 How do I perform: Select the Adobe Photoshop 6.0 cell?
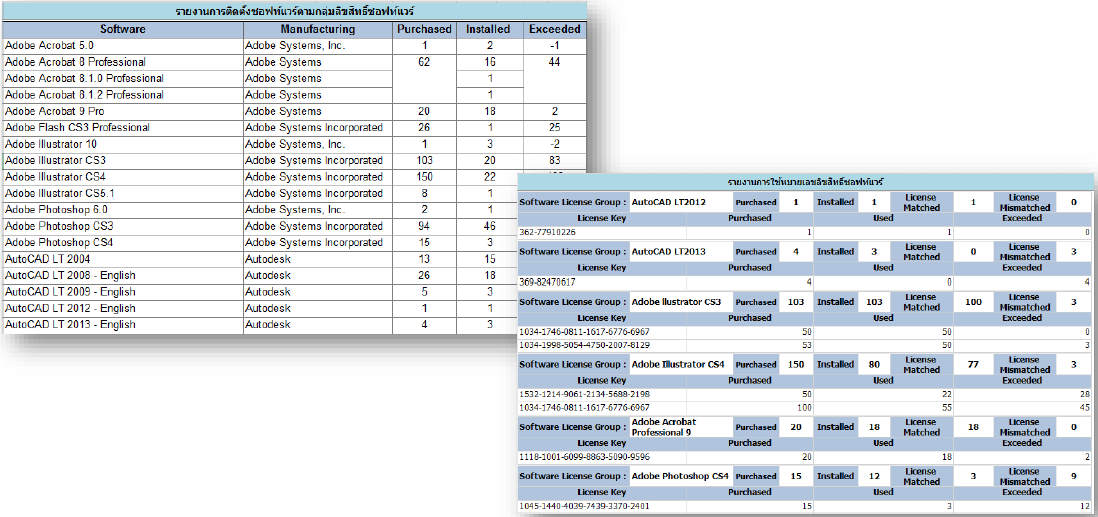(x=123, y=209)
